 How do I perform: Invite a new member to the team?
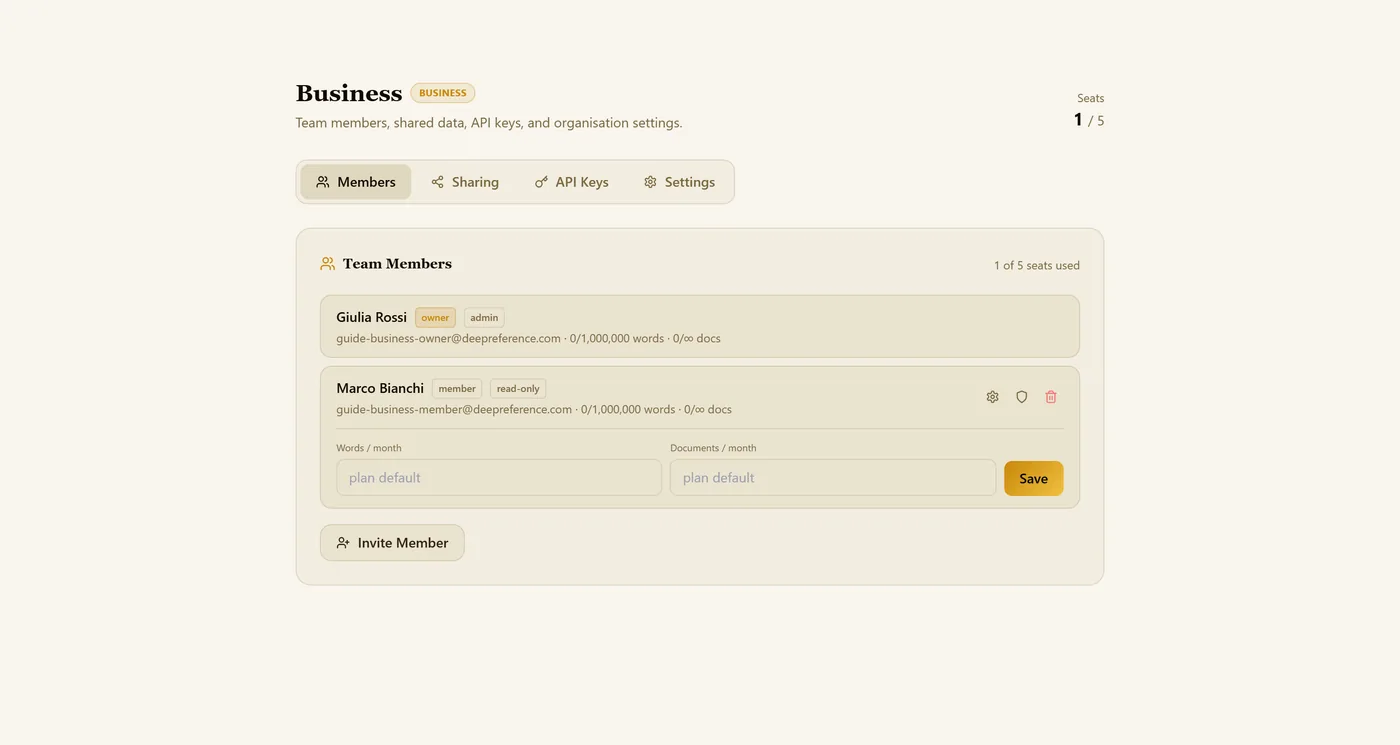tap(392, 543)
